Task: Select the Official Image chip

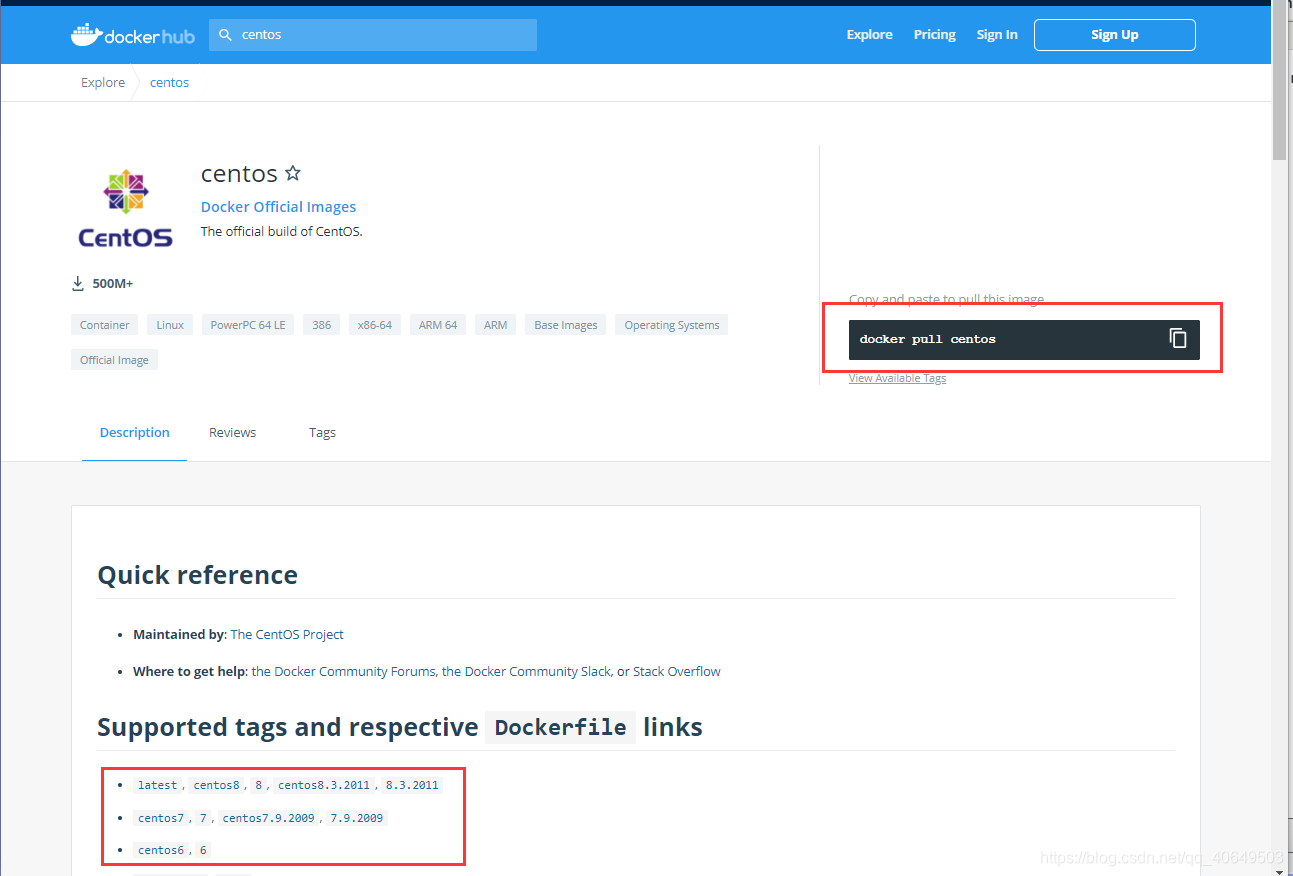Action: [114, 360]
